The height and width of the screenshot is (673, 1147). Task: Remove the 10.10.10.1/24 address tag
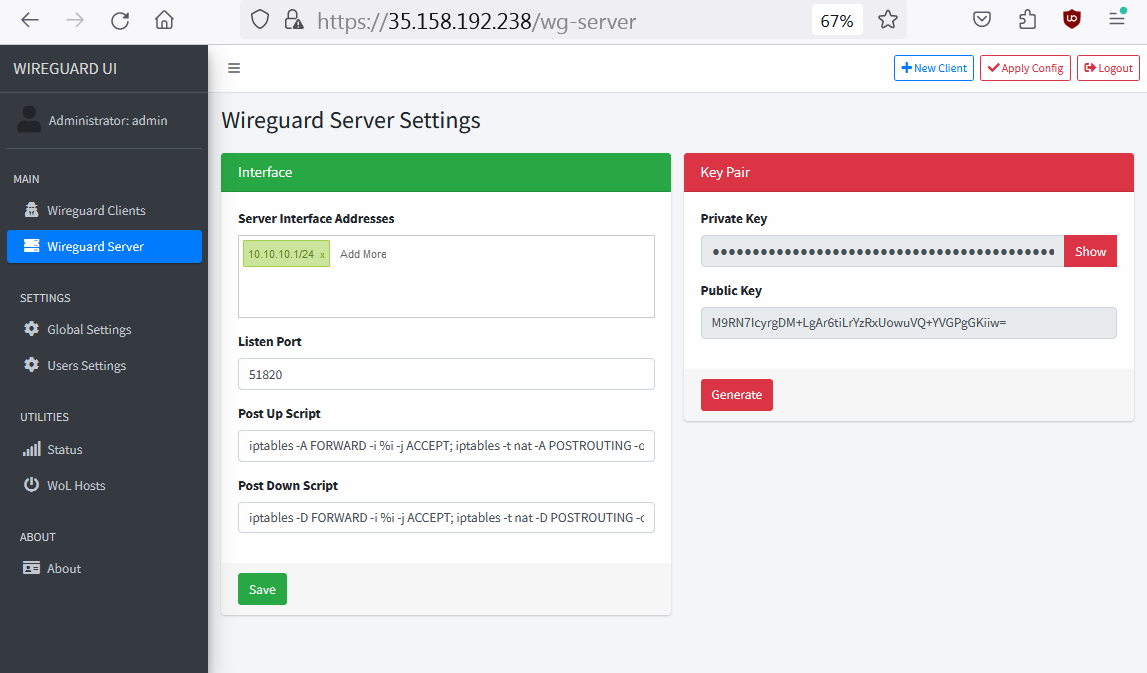click(322, 255)
